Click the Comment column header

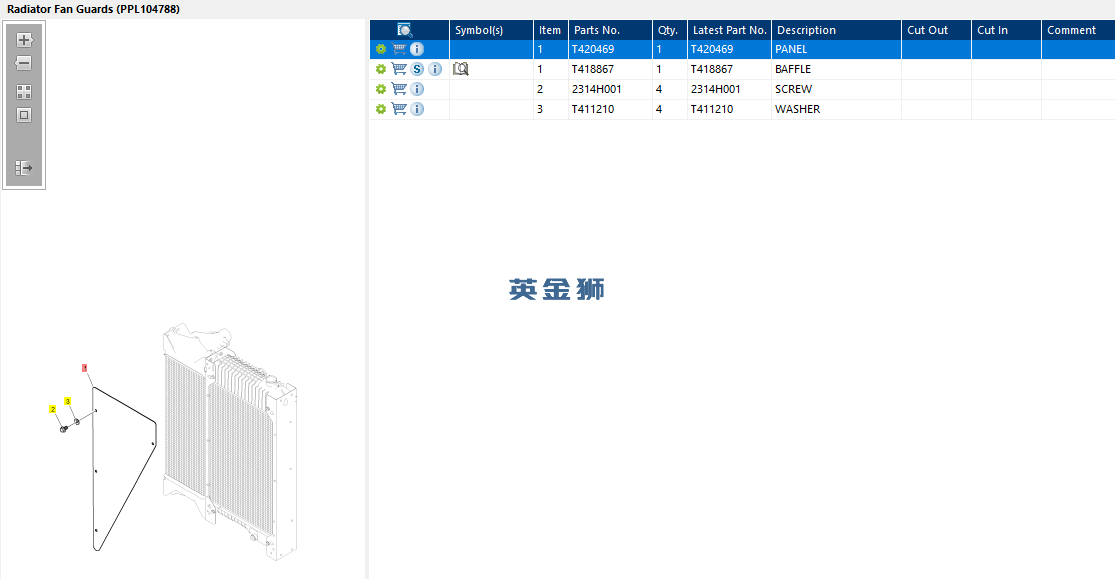point(1078,30)
